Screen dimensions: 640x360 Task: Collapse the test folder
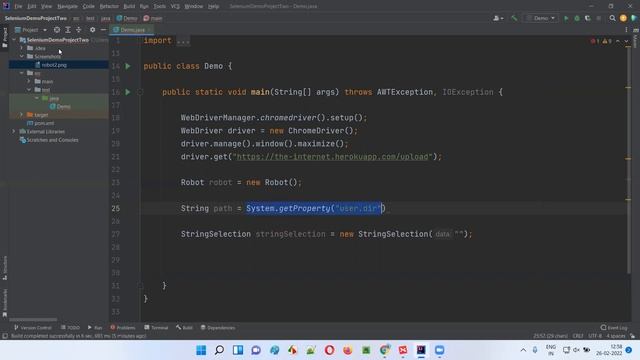[x=29, y=90]
